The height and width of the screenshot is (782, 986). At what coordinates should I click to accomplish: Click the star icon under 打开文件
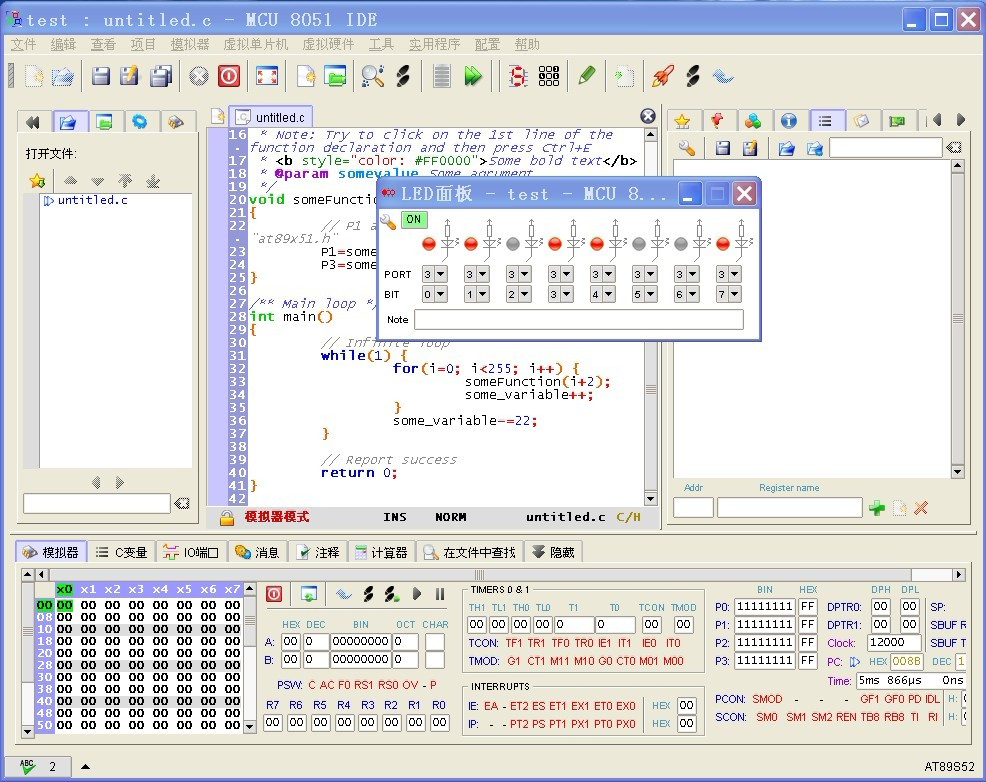37,182
